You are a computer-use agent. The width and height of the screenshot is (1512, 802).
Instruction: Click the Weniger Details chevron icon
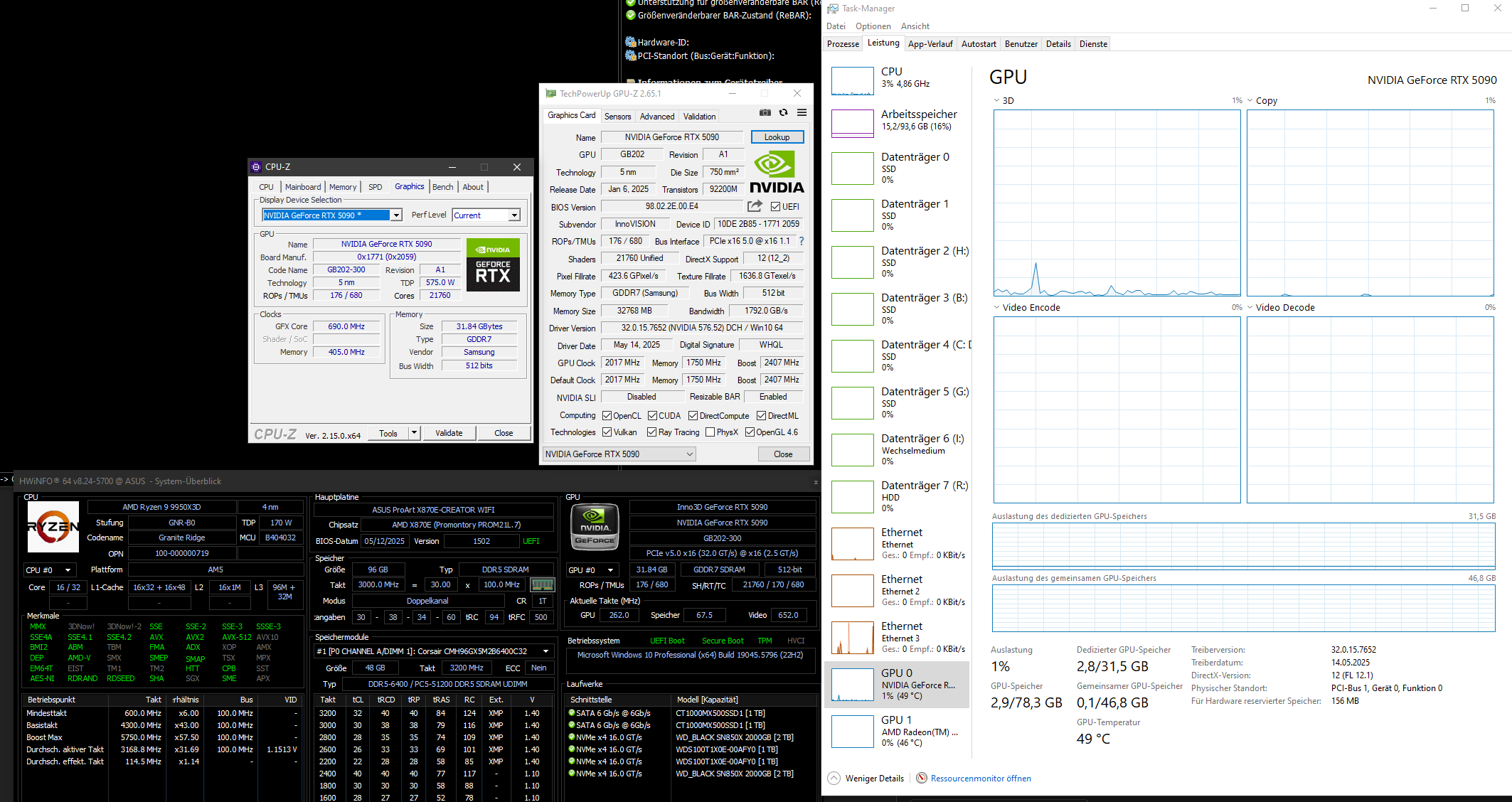click(x=834, y=778)
